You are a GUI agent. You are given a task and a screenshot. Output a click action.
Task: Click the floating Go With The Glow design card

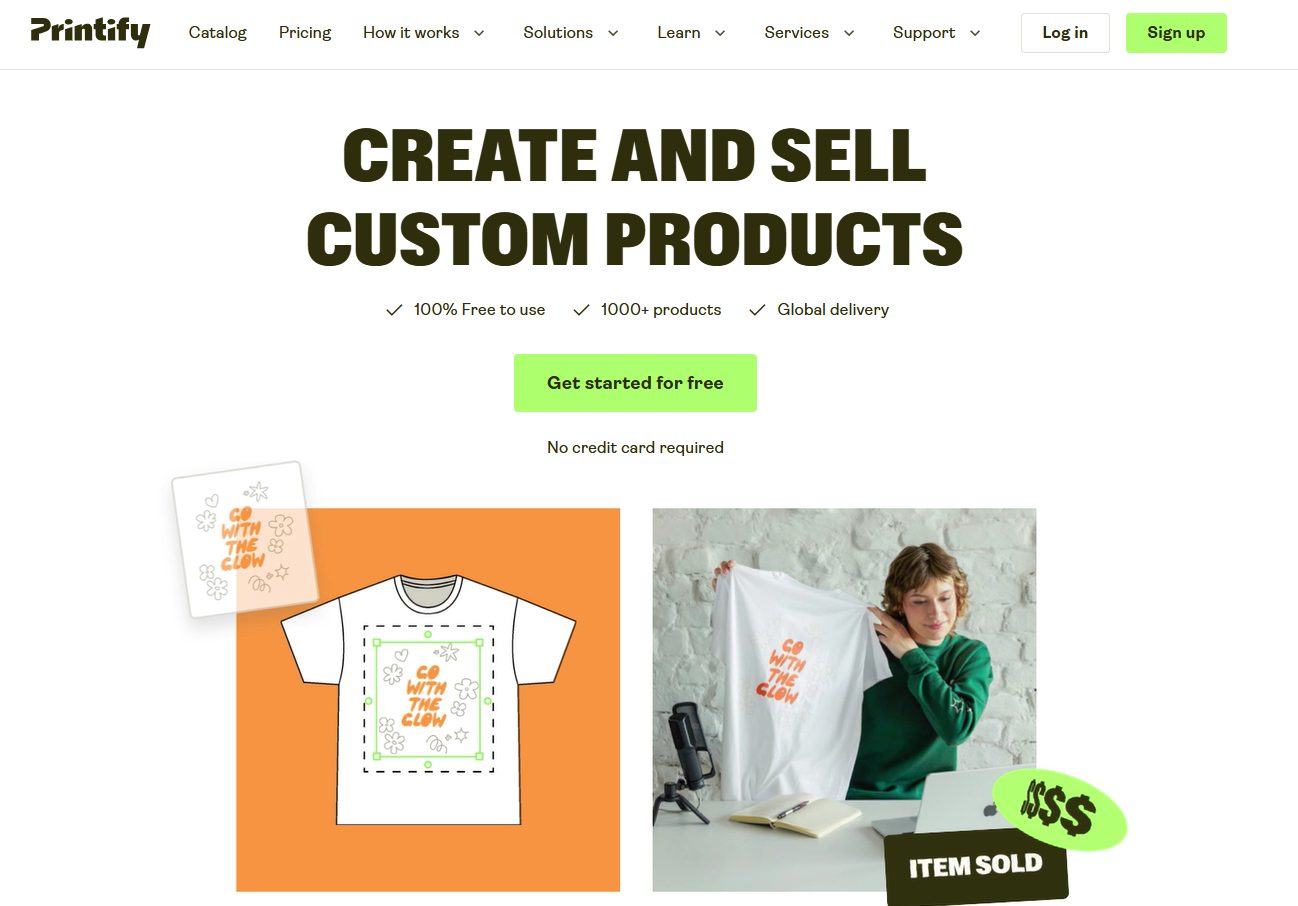245,539
